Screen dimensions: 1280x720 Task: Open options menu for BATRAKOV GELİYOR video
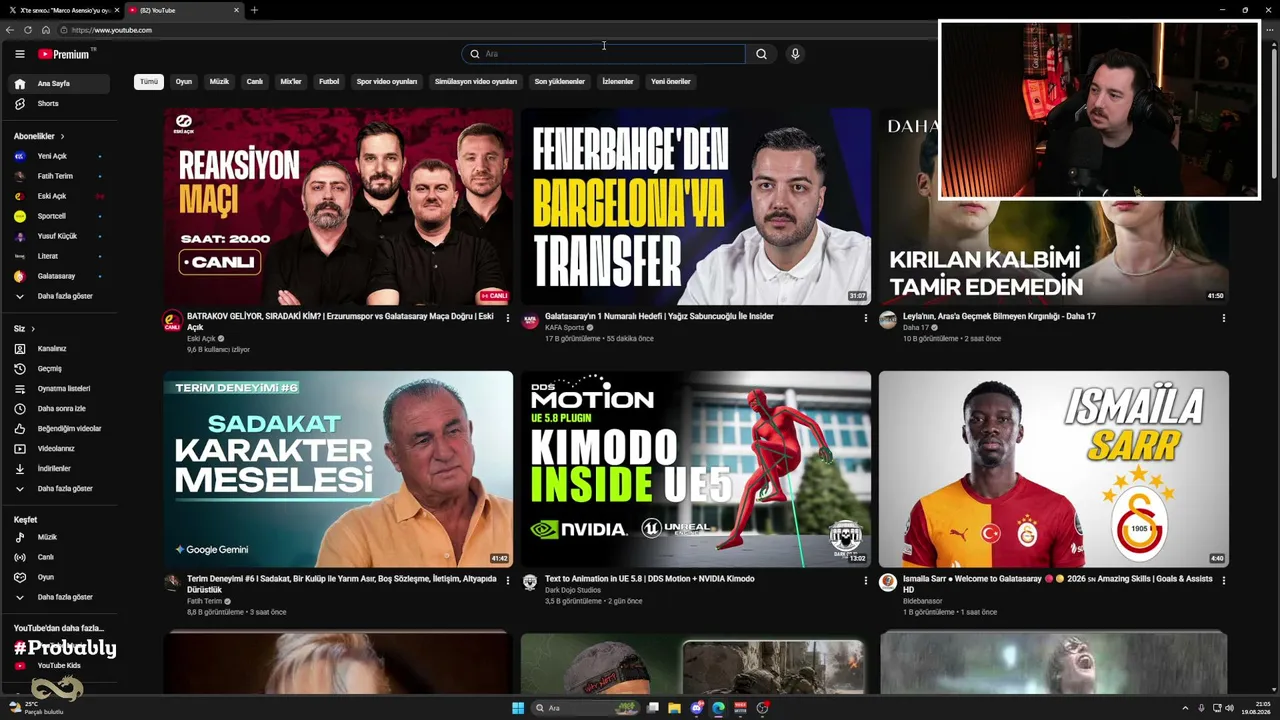coord(507,318)
